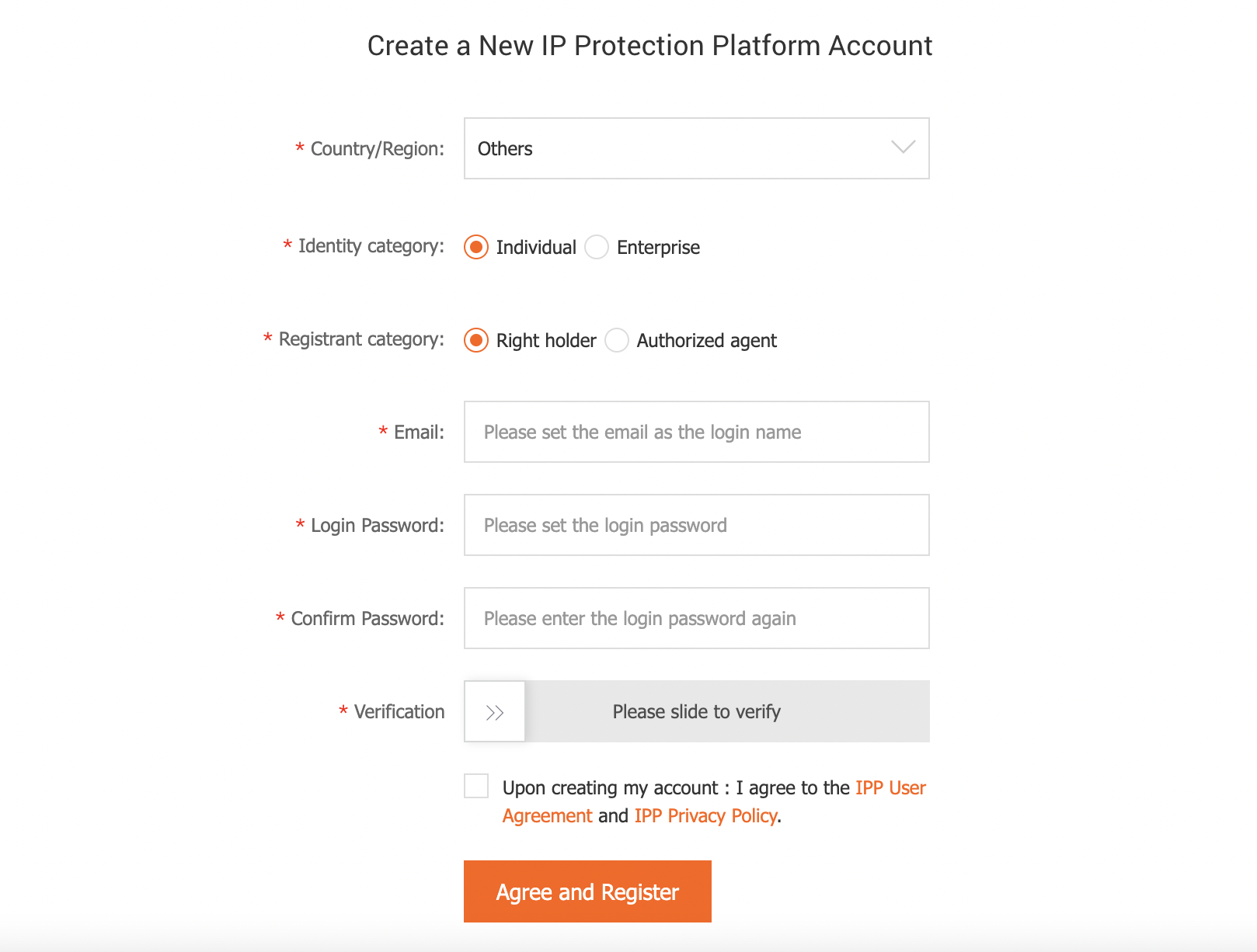
Task: Click the slider double-arrow handle
Action: (x=495, y=712)
